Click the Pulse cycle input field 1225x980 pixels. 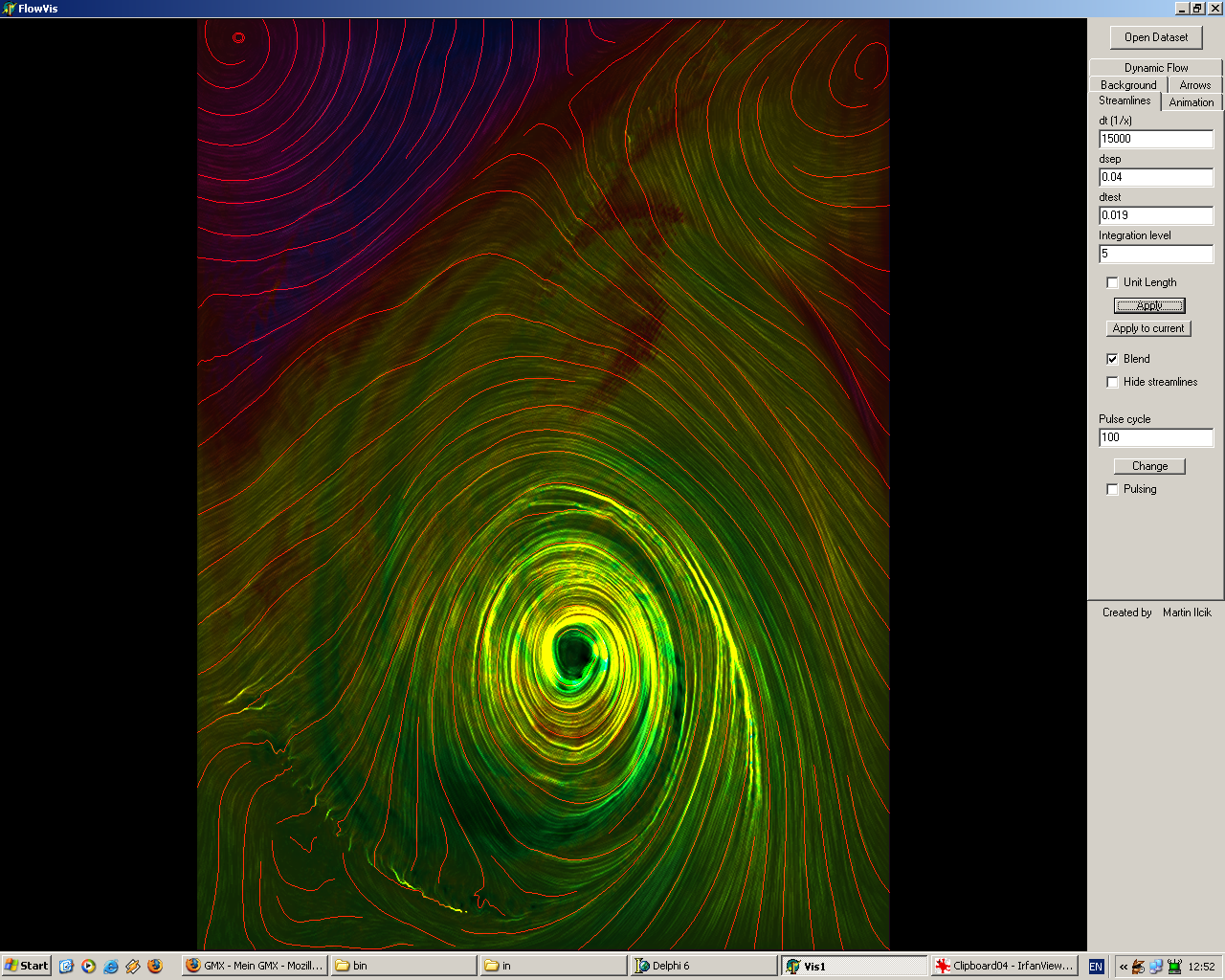tap(1155, 437)
